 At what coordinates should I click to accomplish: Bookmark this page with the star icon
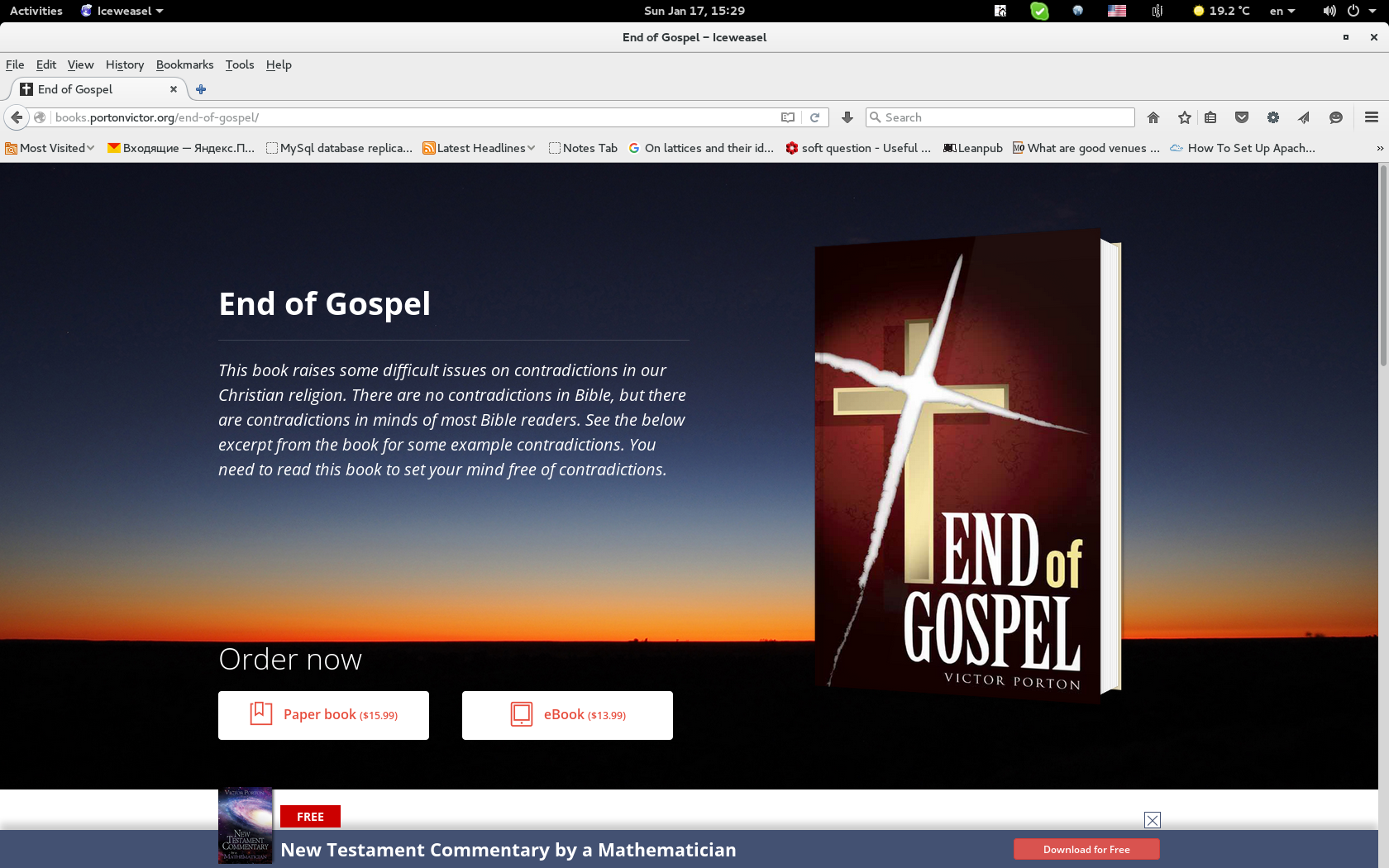[x=1185, y=117]
